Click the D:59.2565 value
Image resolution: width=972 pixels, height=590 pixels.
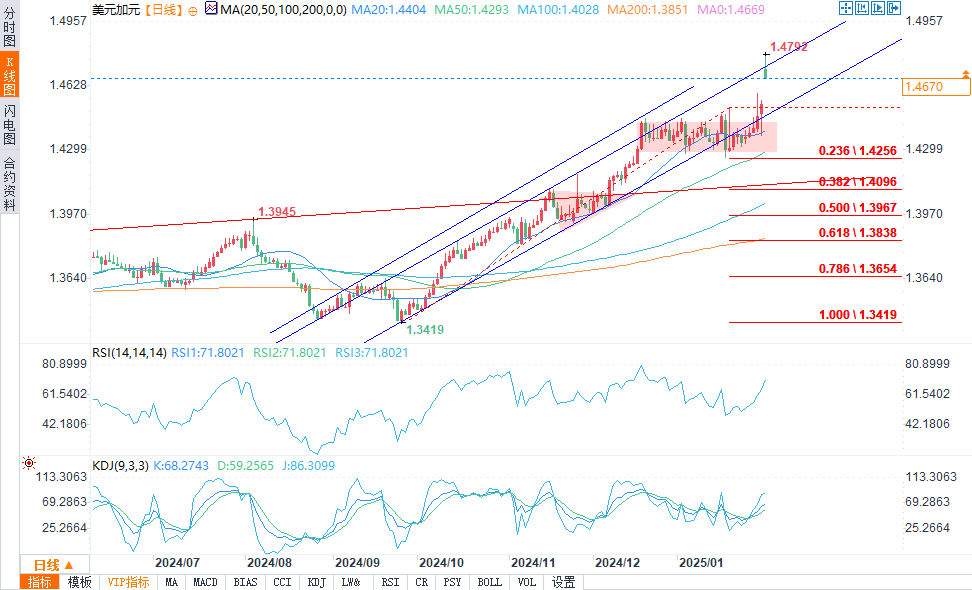[245, 465]
